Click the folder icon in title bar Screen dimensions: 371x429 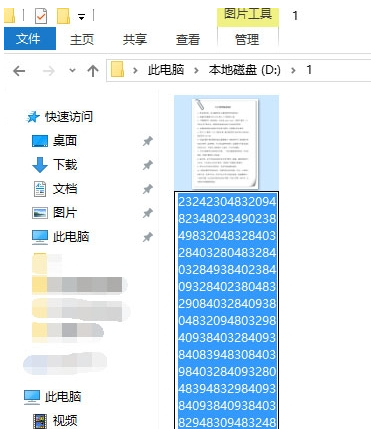pyautogui.click(x=9, y=16)
